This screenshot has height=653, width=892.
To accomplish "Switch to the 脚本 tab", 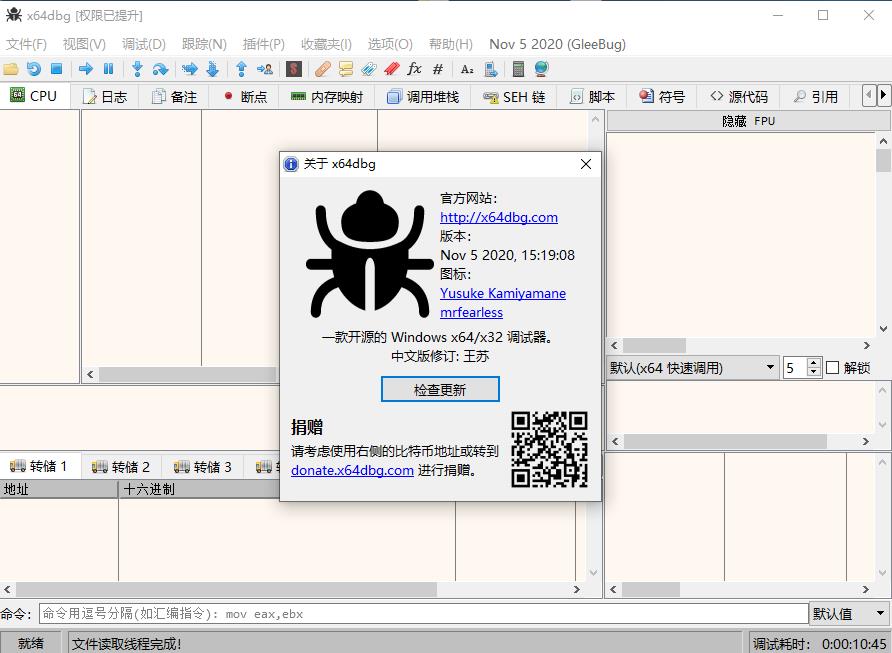I will (x=592, y=97).
